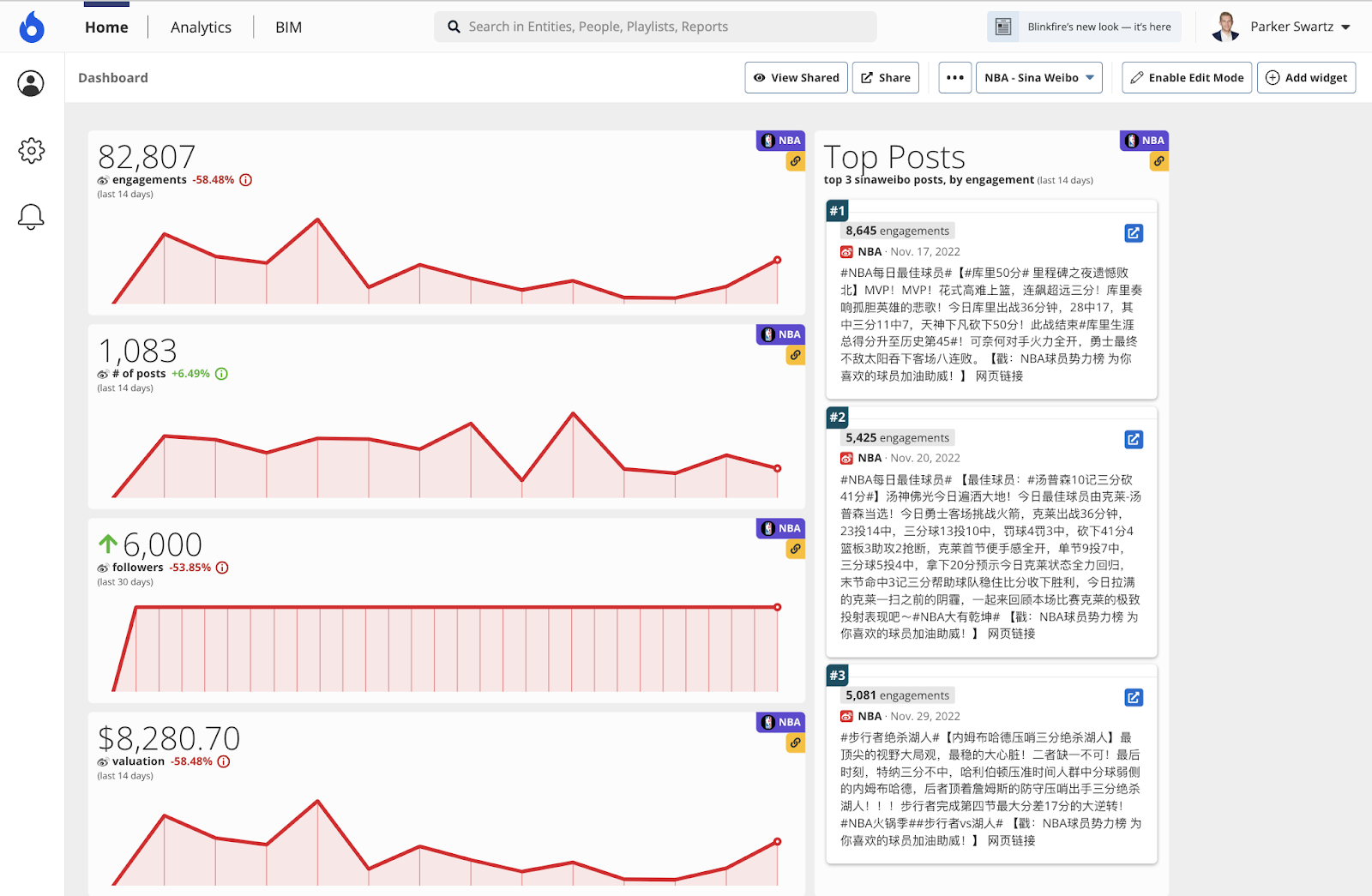Click the engagements line chart

(x=446, y=261)
